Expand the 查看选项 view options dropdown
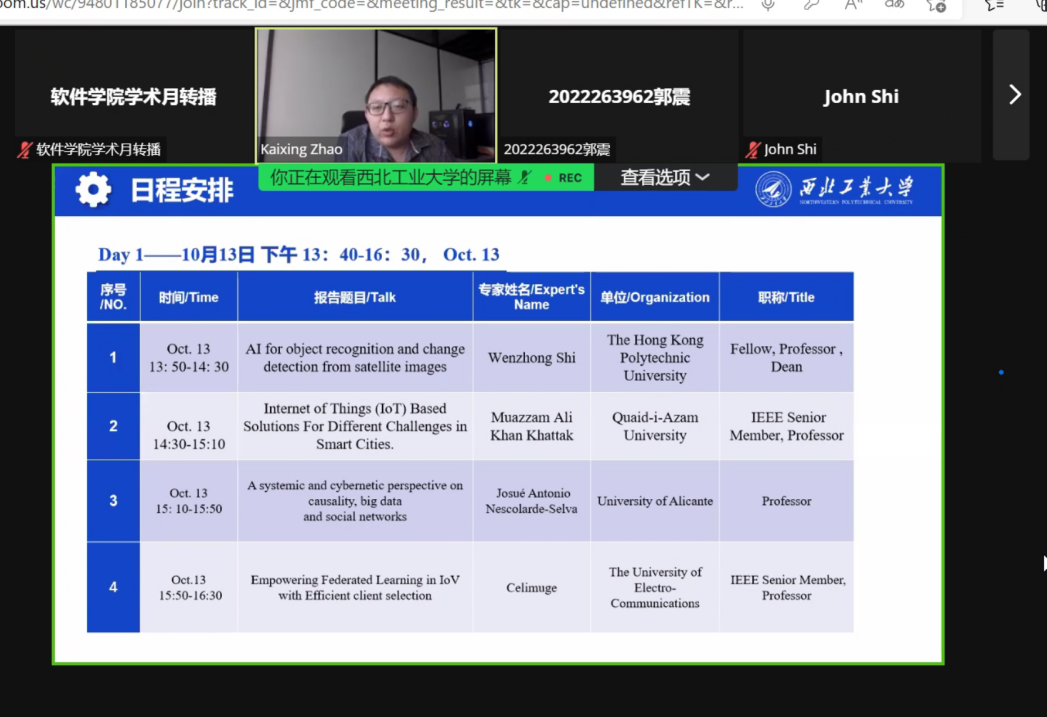 pos(665,178)
